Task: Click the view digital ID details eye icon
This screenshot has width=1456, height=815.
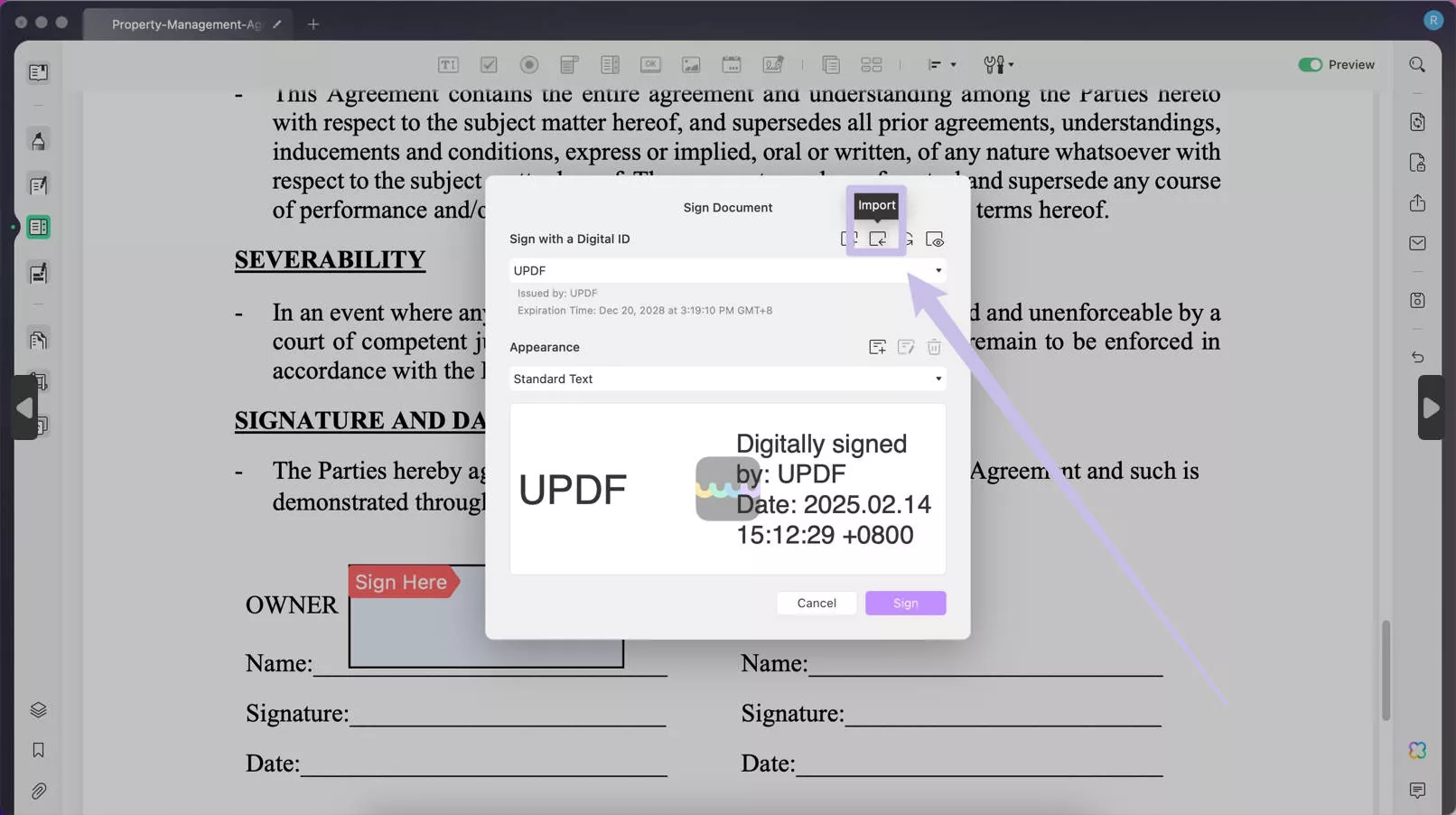Action: coord(935,239)
